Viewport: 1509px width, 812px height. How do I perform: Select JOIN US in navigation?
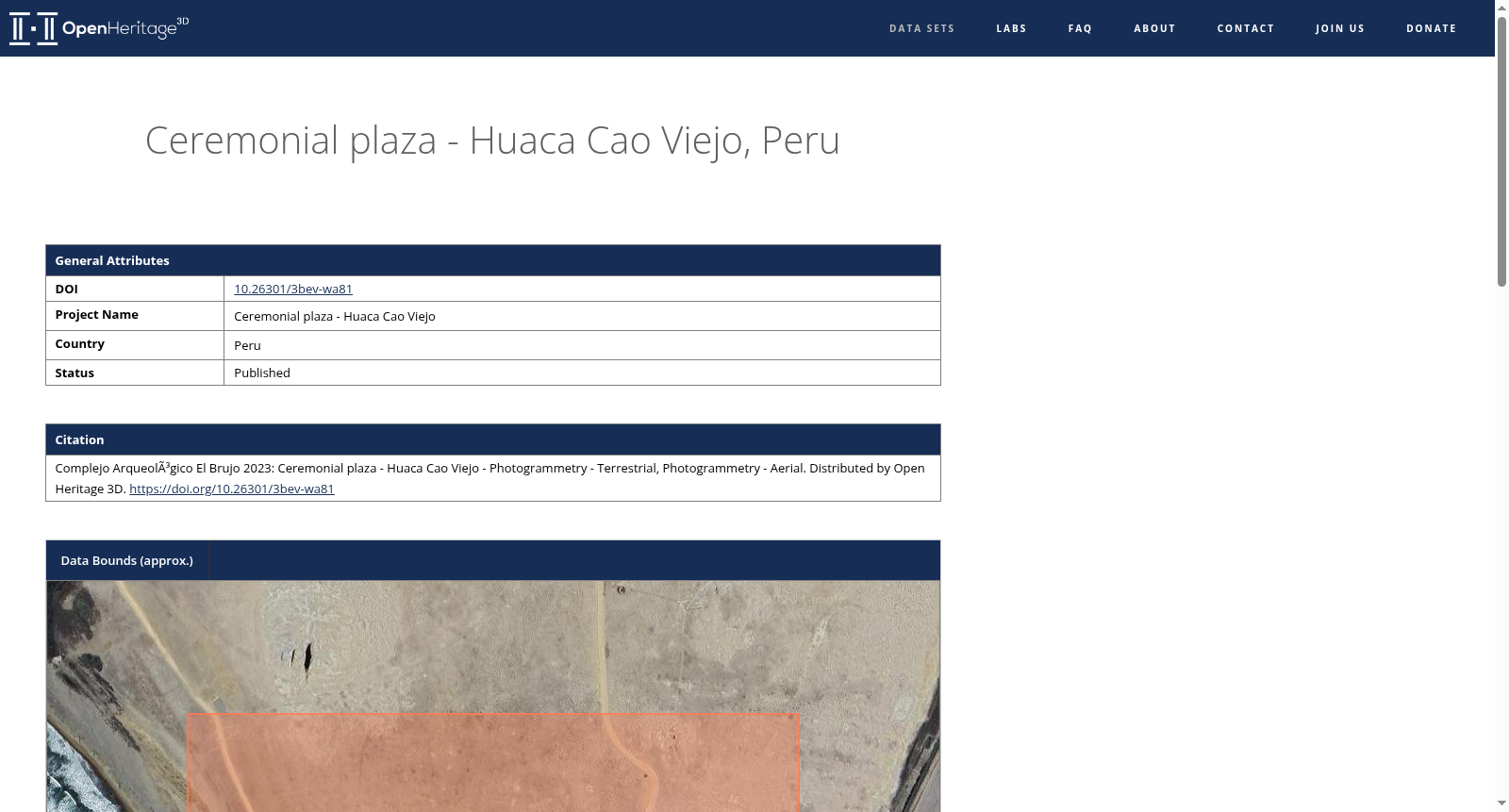click(x=1340, y=28)
